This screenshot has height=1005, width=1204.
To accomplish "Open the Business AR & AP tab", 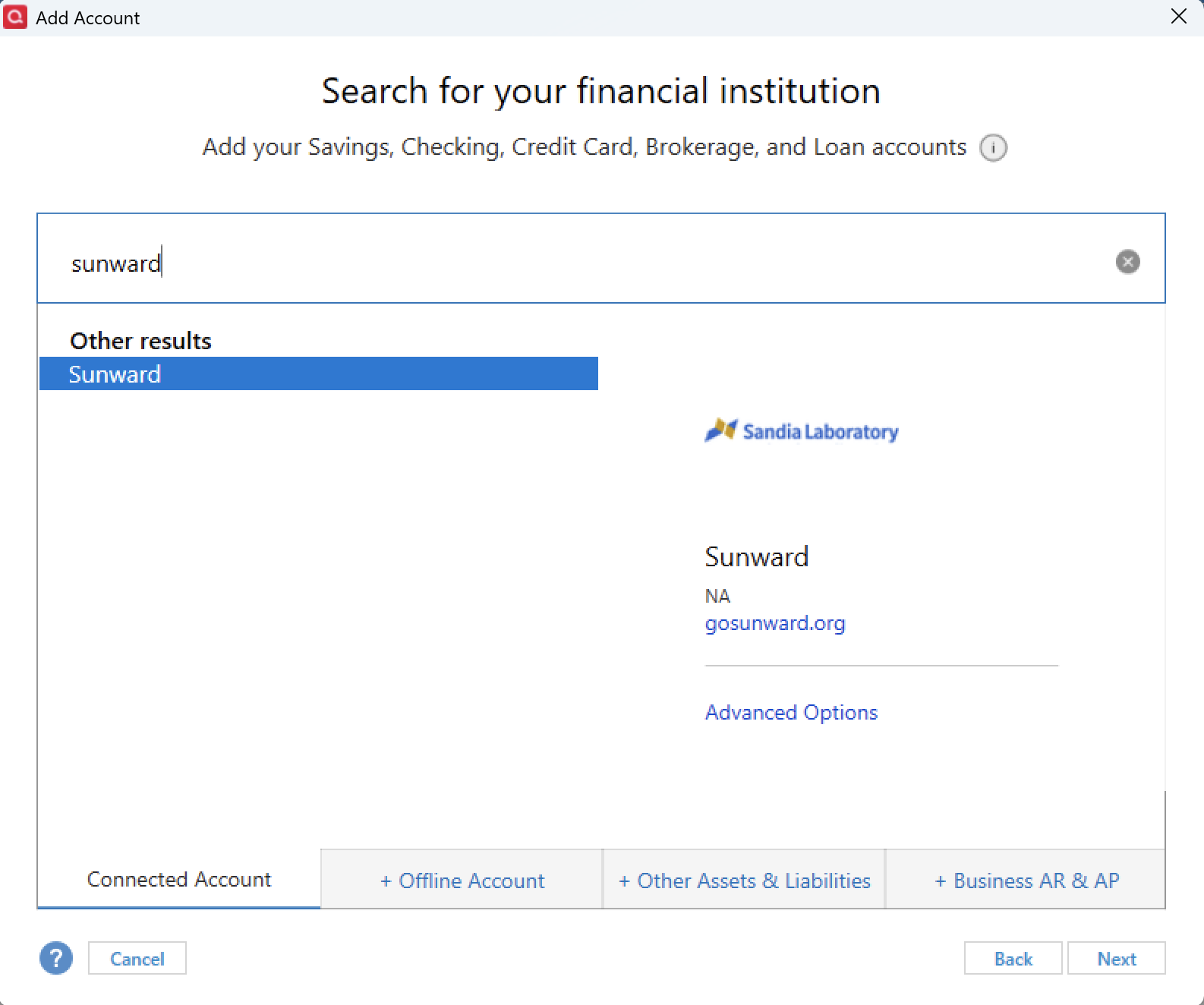I will pyautogui.click(x=1026, y=881).
